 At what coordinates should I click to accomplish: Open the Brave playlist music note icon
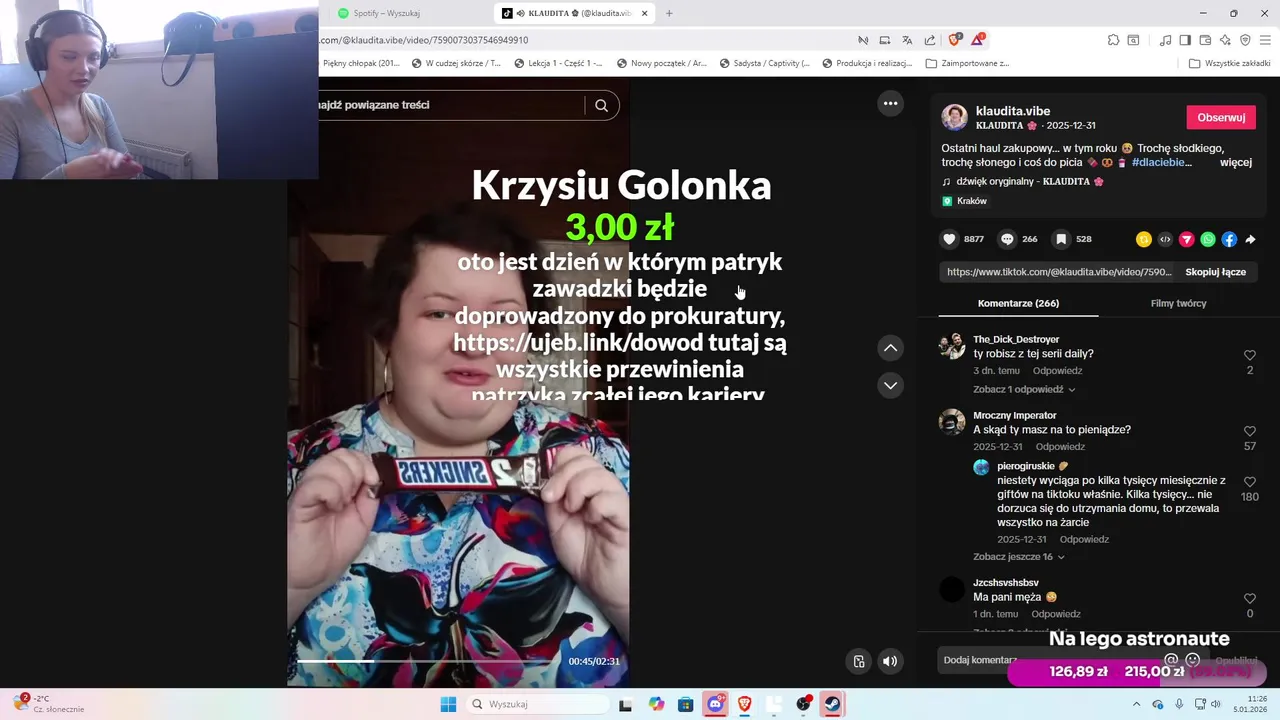tap(1165, 40)
